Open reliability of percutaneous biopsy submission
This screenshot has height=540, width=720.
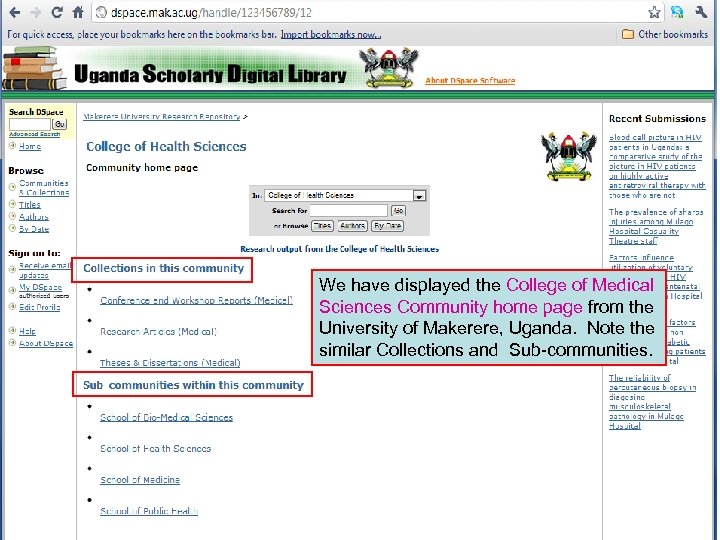[x=652, y=402]
